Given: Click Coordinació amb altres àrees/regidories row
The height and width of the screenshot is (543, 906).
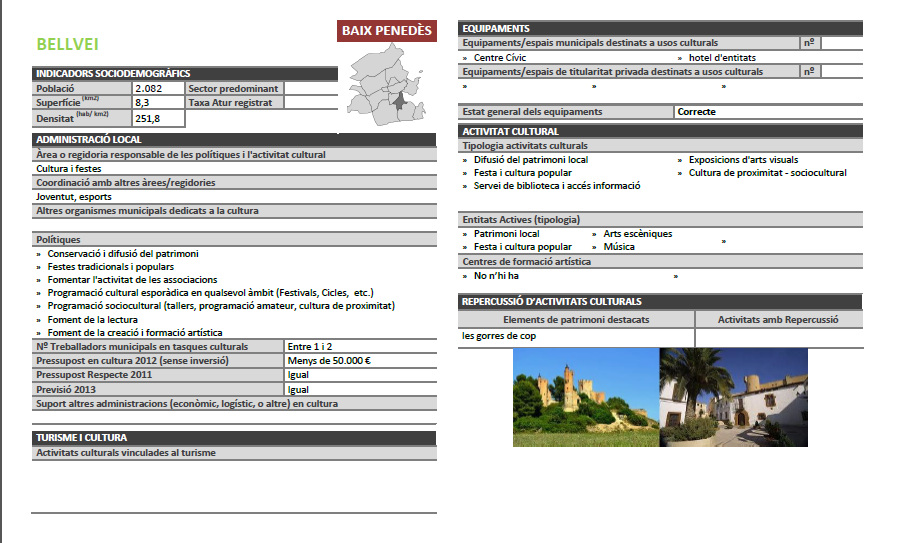Looking at the screenshot, I should 234,183.
